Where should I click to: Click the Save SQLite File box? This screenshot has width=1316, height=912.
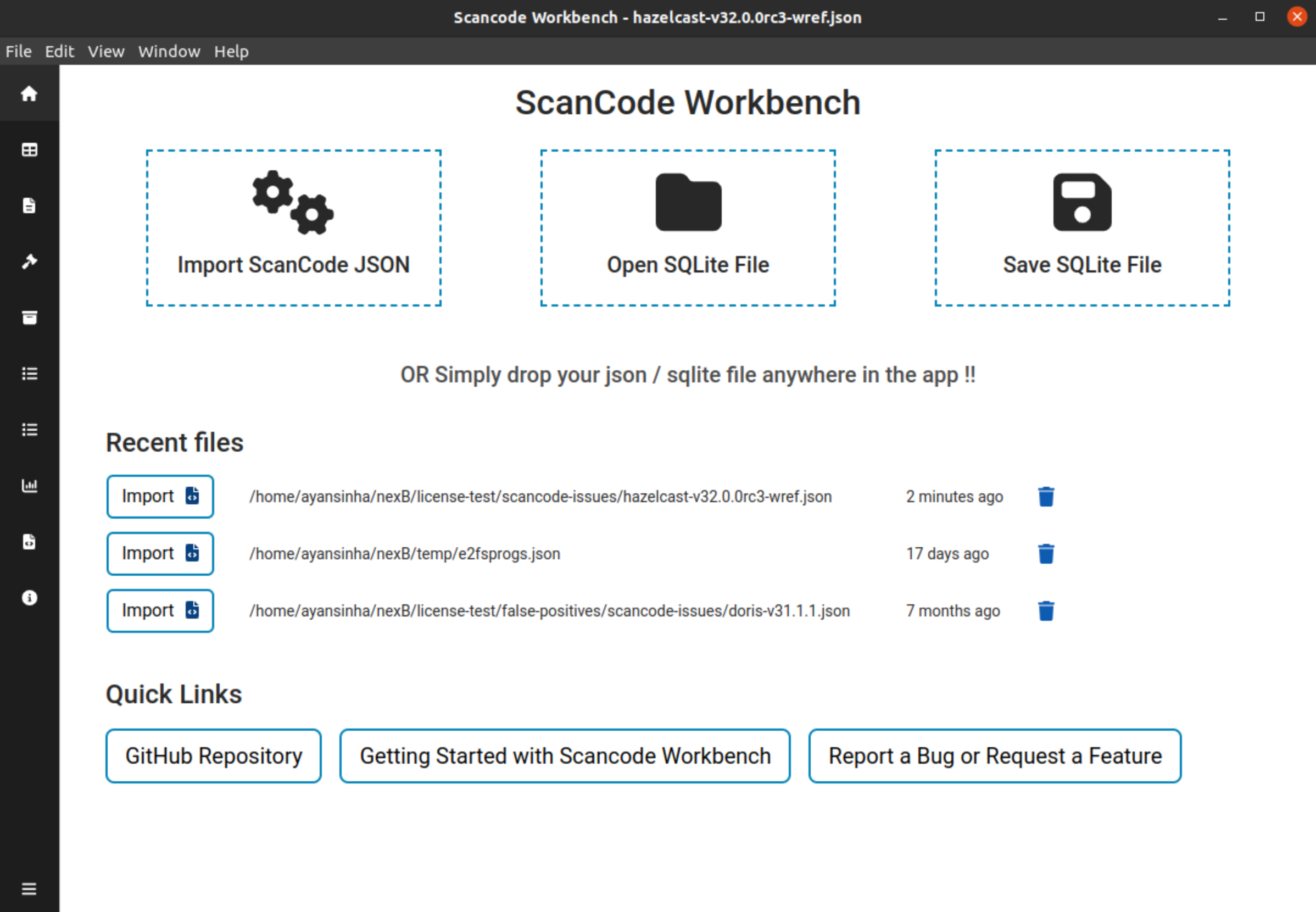[1082, 228]
